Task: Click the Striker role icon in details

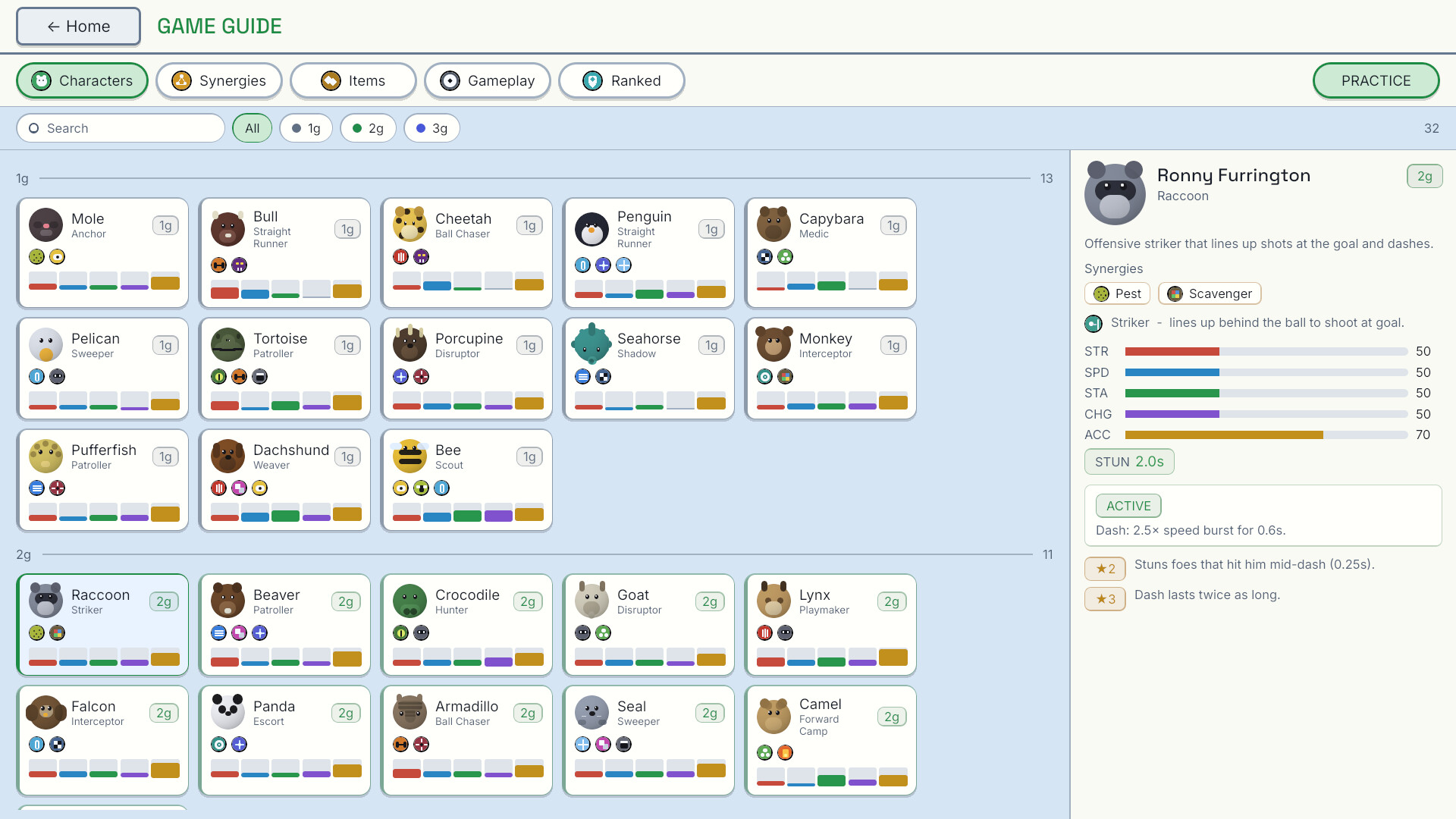Action: click(x=1094, y=324)
